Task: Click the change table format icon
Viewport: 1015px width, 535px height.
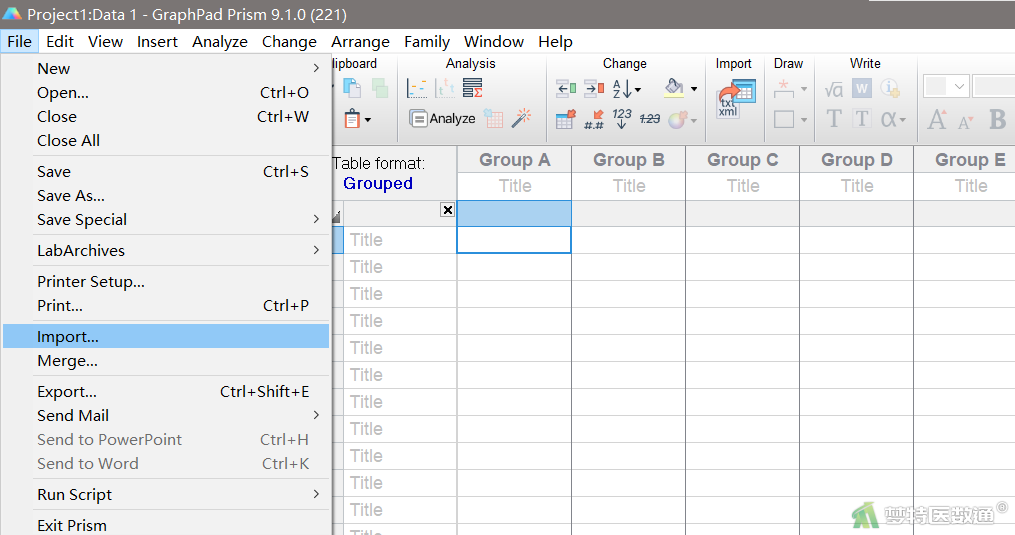Action: tap(565, 119)
